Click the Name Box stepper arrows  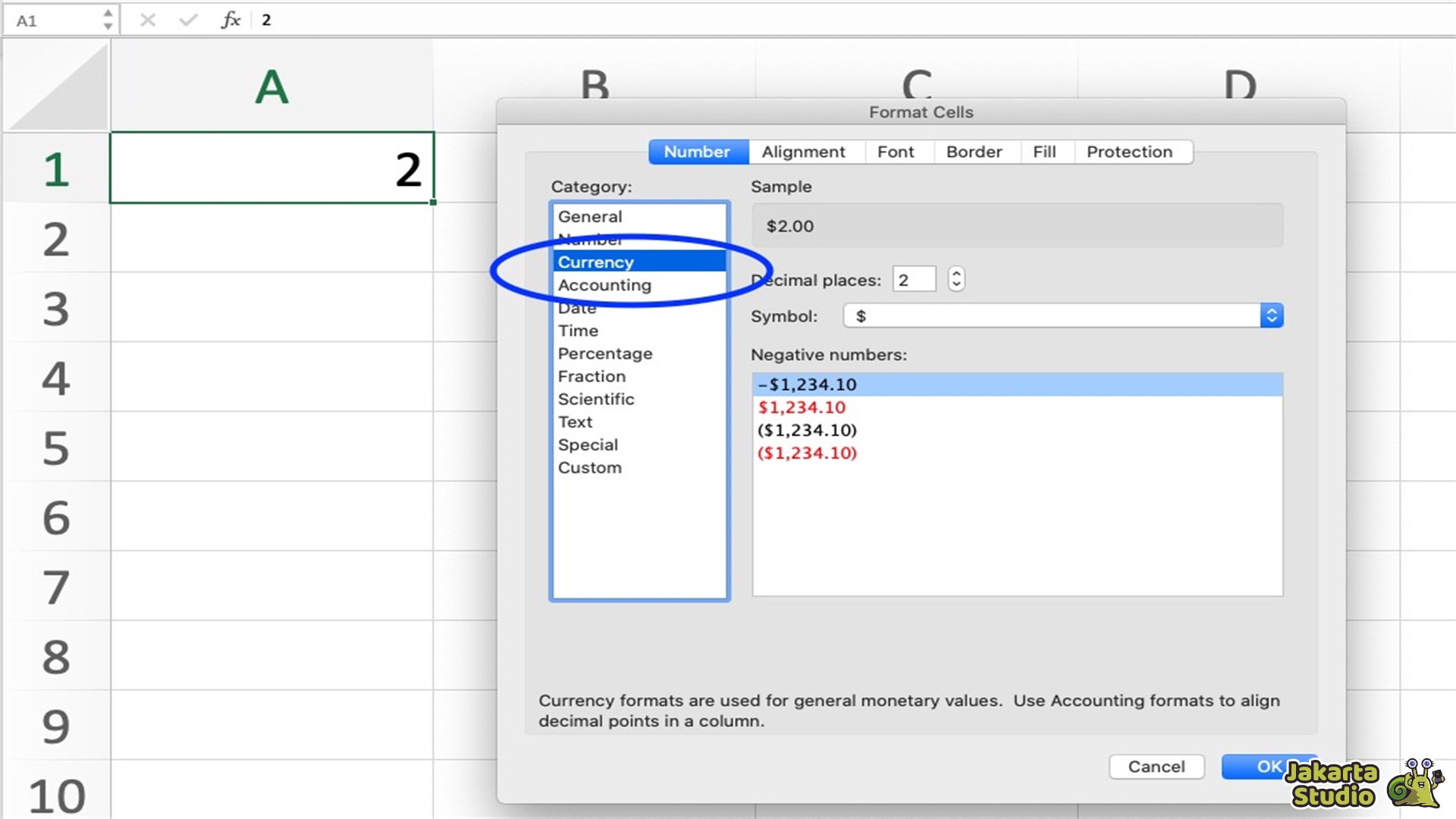pos(108,20)
